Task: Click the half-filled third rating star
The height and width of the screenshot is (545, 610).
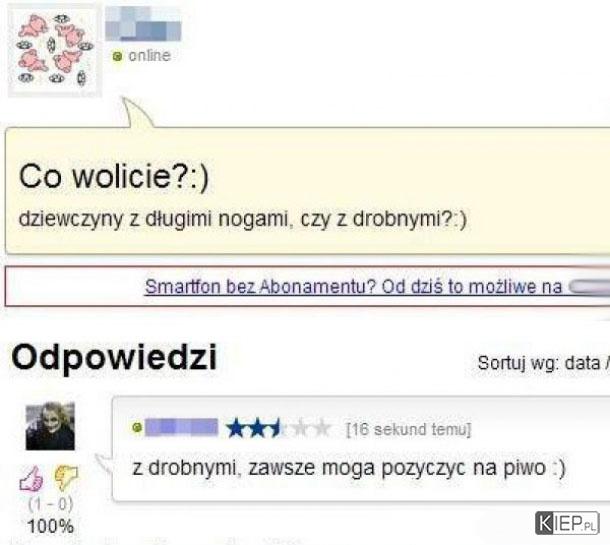Action: pyautogui.click(x=275, y=429)
